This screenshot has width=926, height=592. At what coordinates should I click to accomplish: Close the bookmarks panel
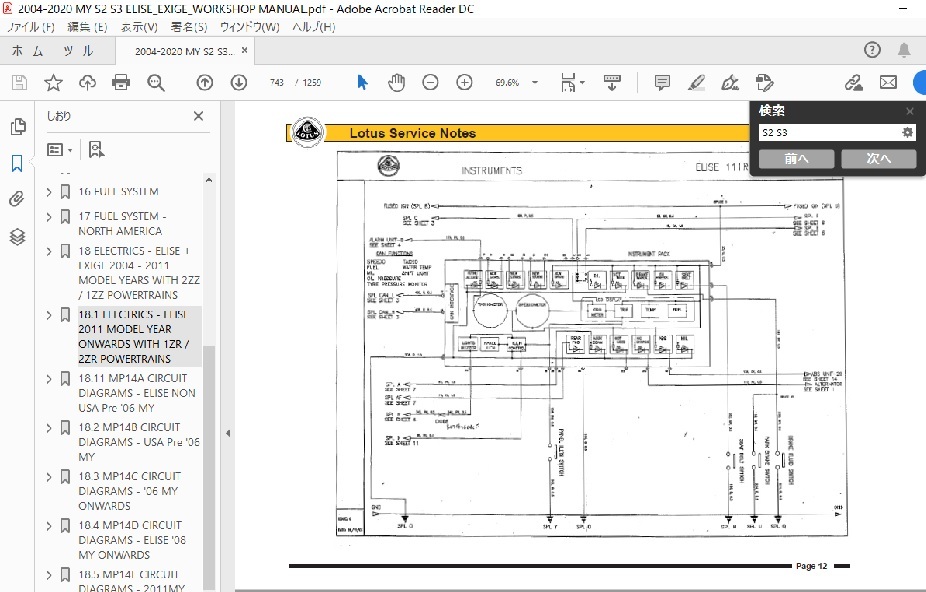tap(198, 116)
